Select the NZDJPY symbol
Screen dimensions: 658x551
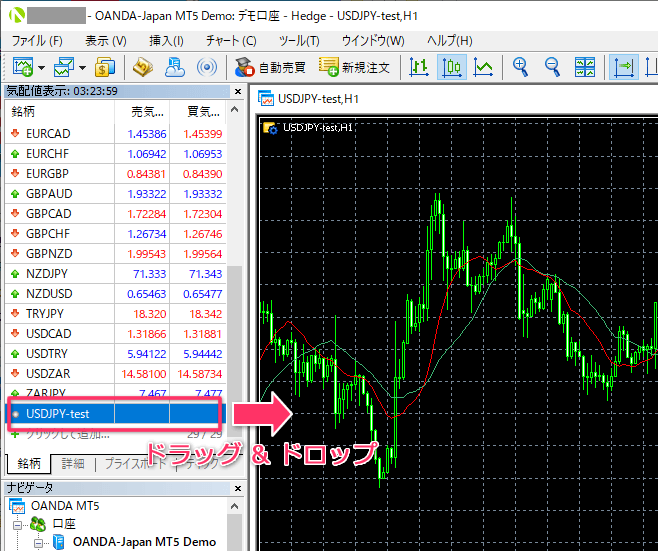click(x=47, y=274)
